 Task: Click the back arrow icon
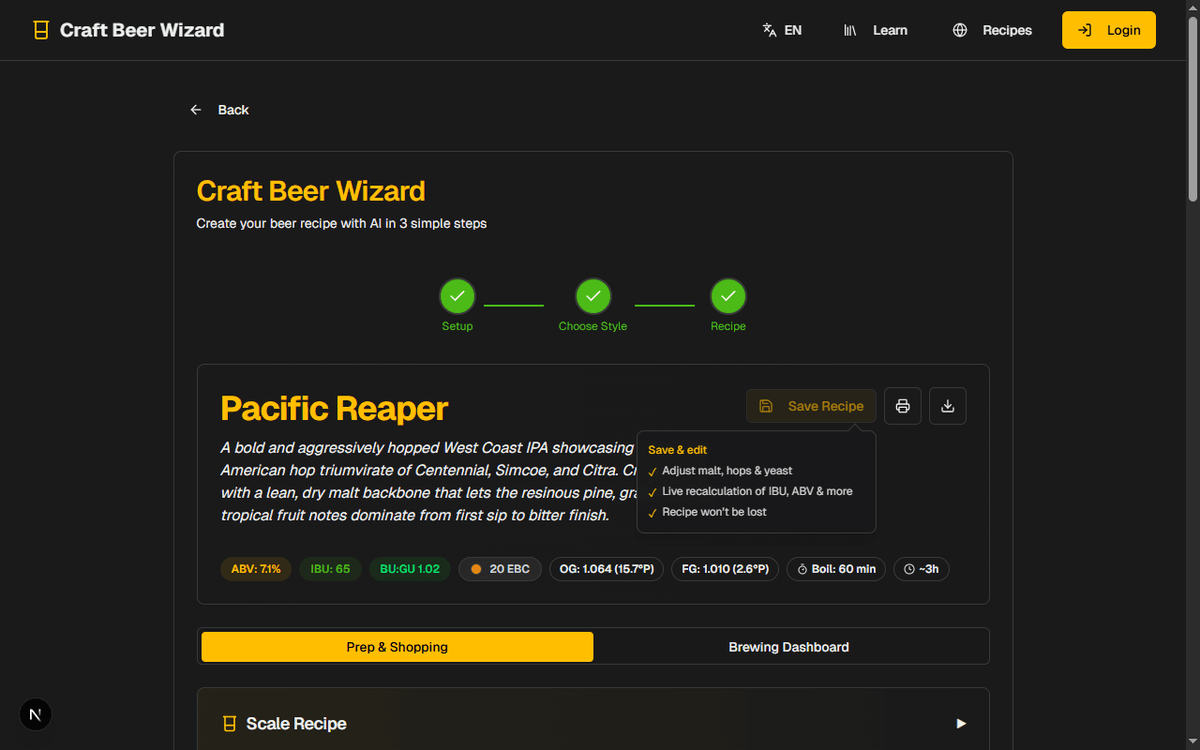pyautogui.click(x=196, y=110)
